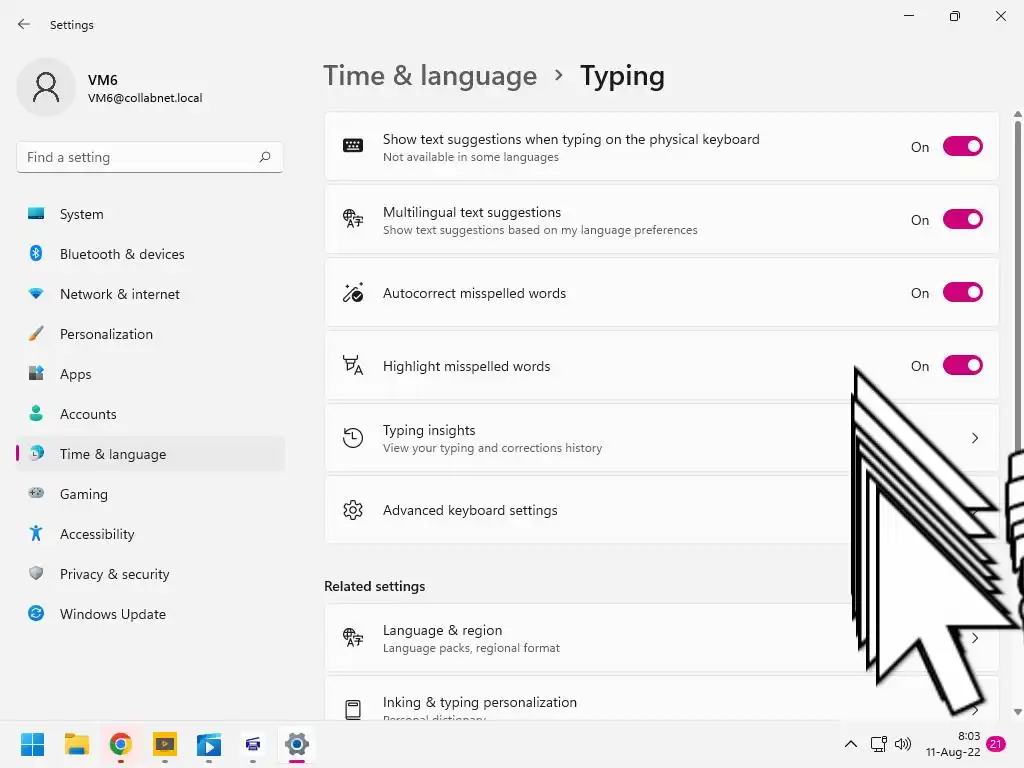This screenshot has width=1024, height=768.
Task: Open the VM6 user profile avatar
Action: [x=46, y=87]
